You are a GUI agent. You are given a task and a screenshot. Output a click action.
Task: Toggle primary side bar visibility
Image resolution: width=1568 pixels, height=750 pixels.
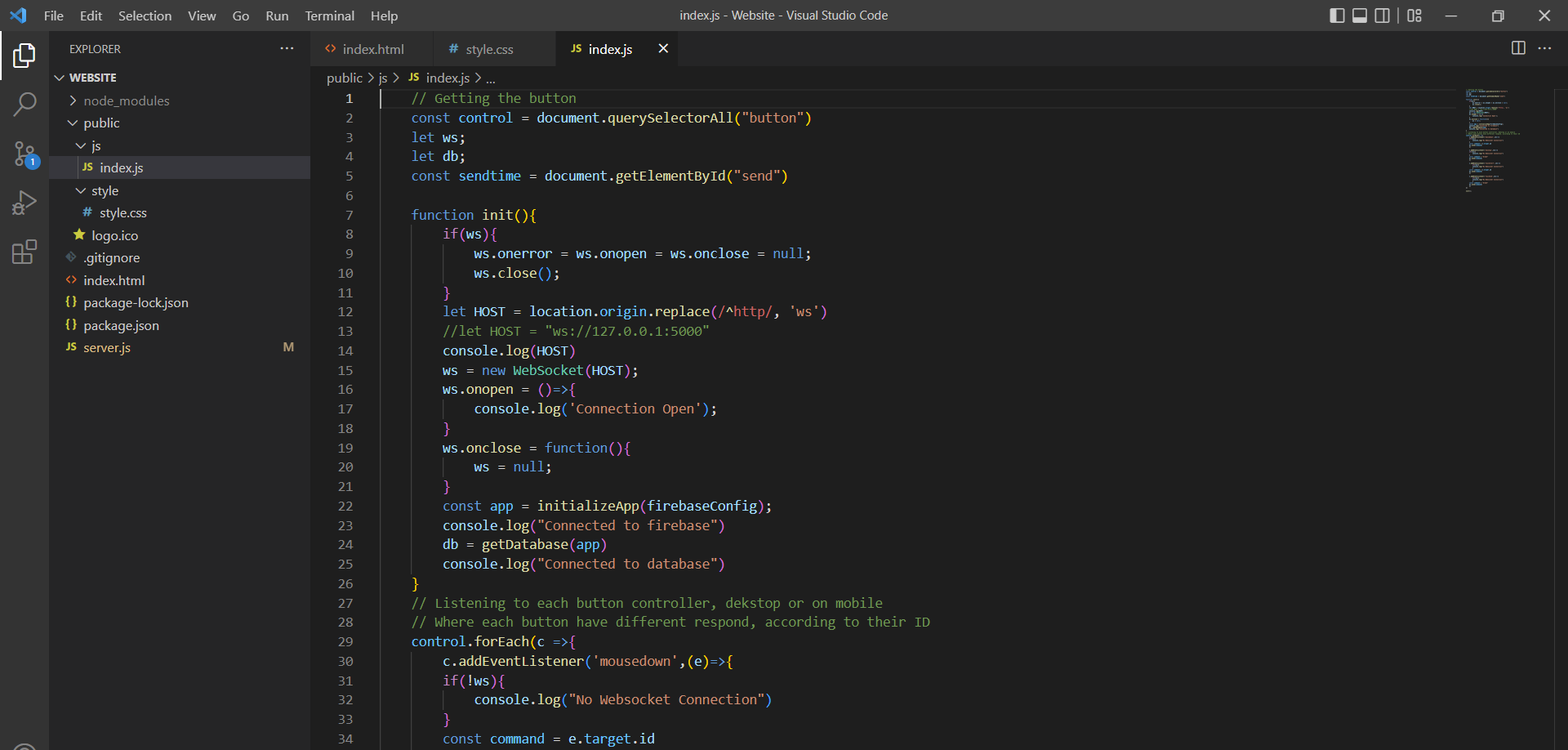click(1337, 16)
